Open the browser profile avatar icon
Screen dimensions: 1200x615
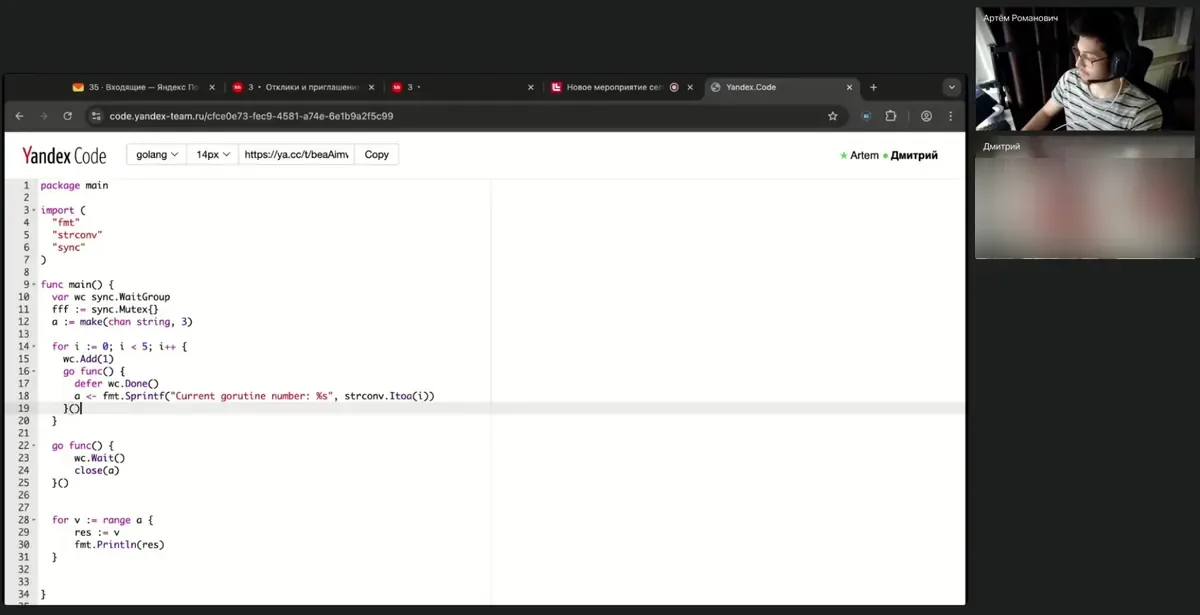point(927,116)
